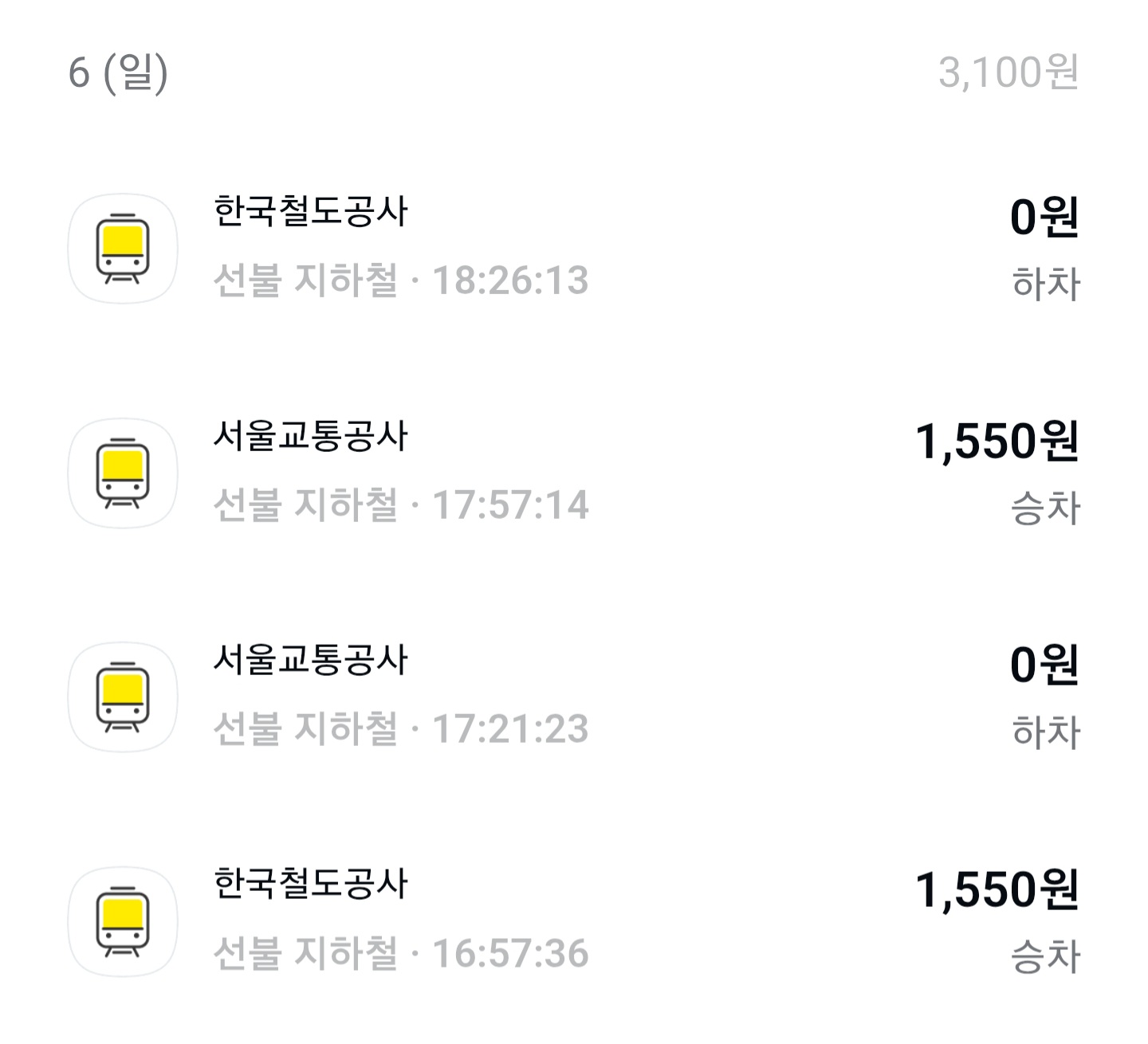Screen dimensions: 1148x1044
Task: Open the 서울교통공사 entry at 17:21:23
Action: coord(311,661)
